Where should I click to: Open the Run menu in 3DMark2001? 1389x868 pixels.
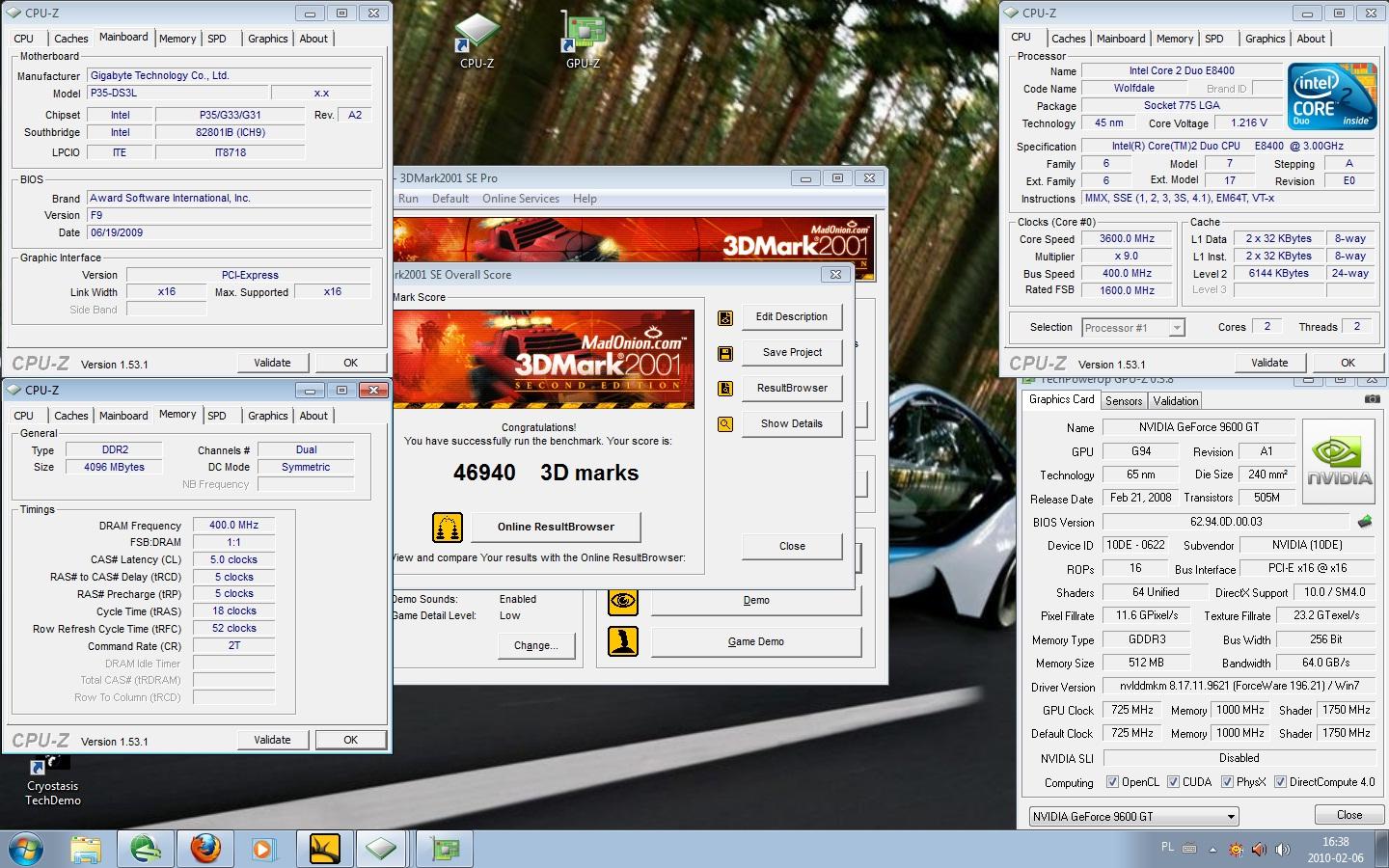pos(408,199)
